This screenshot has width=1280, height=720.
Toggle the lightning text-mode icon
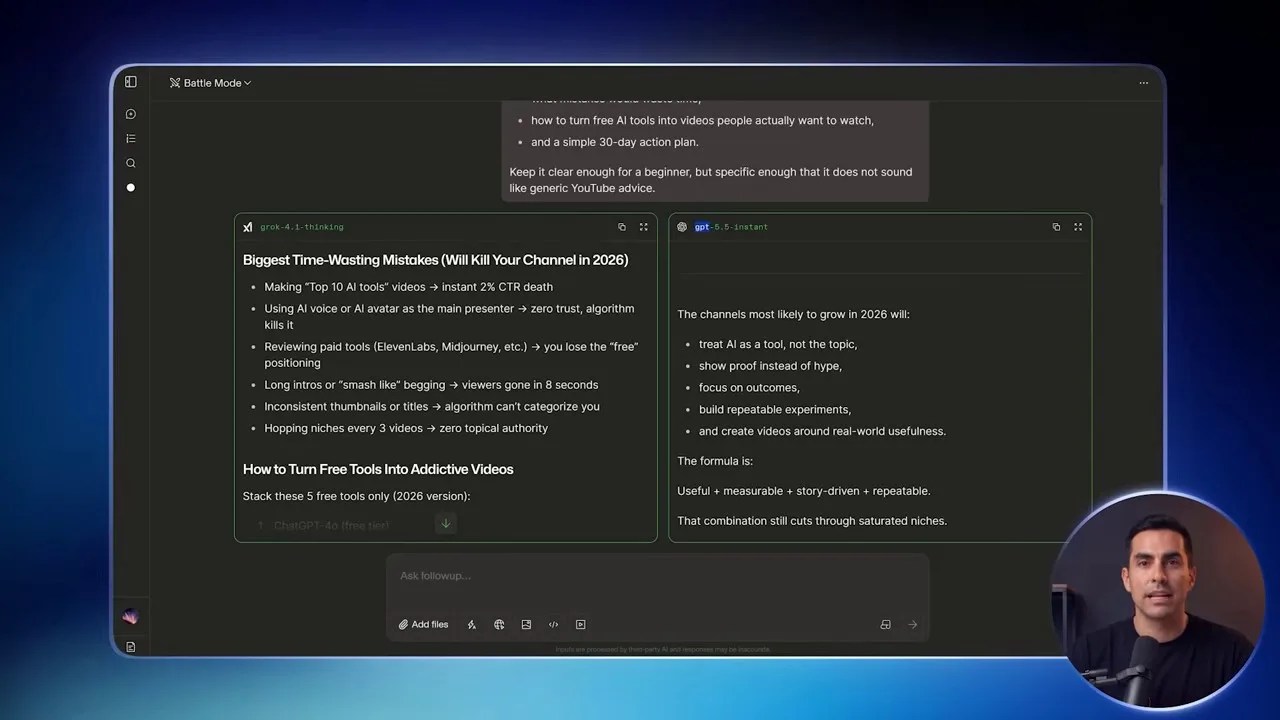(472, 625)
